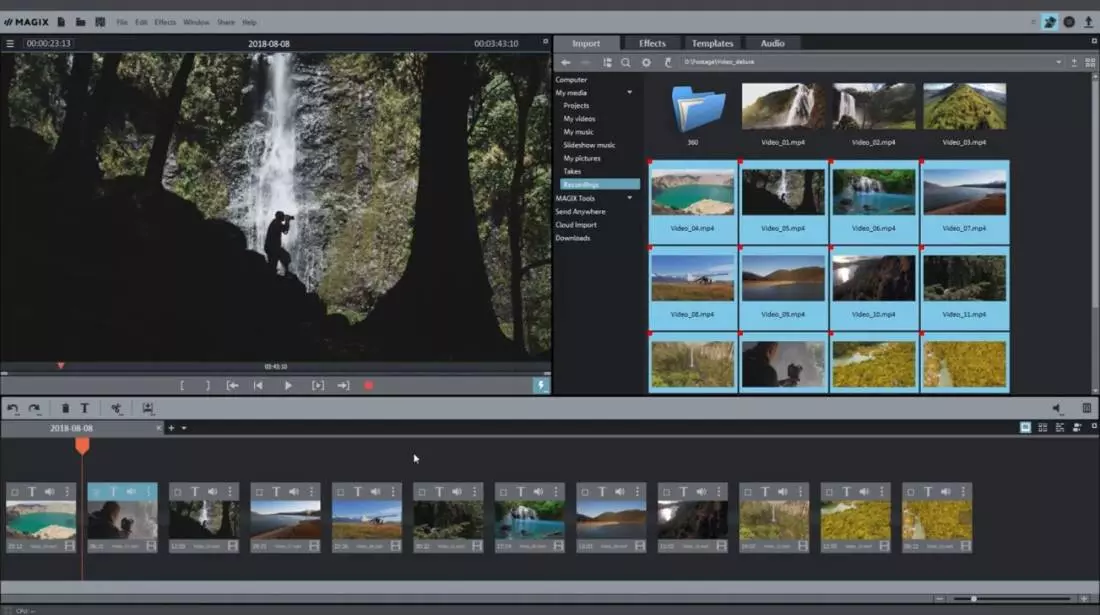Set the range start bracket marker
Screen dimensions: 1100x615
pyautogui.click(x=182, y=385)
